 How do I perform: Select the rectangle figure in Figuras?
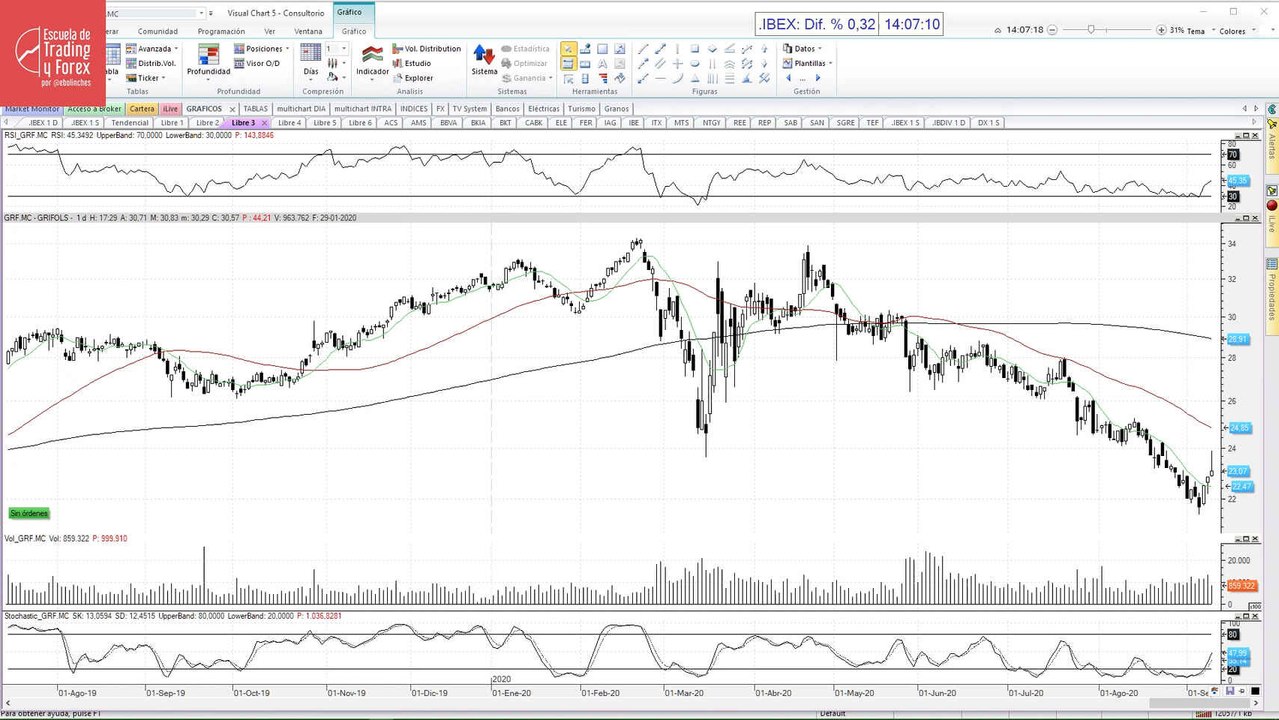695,49
